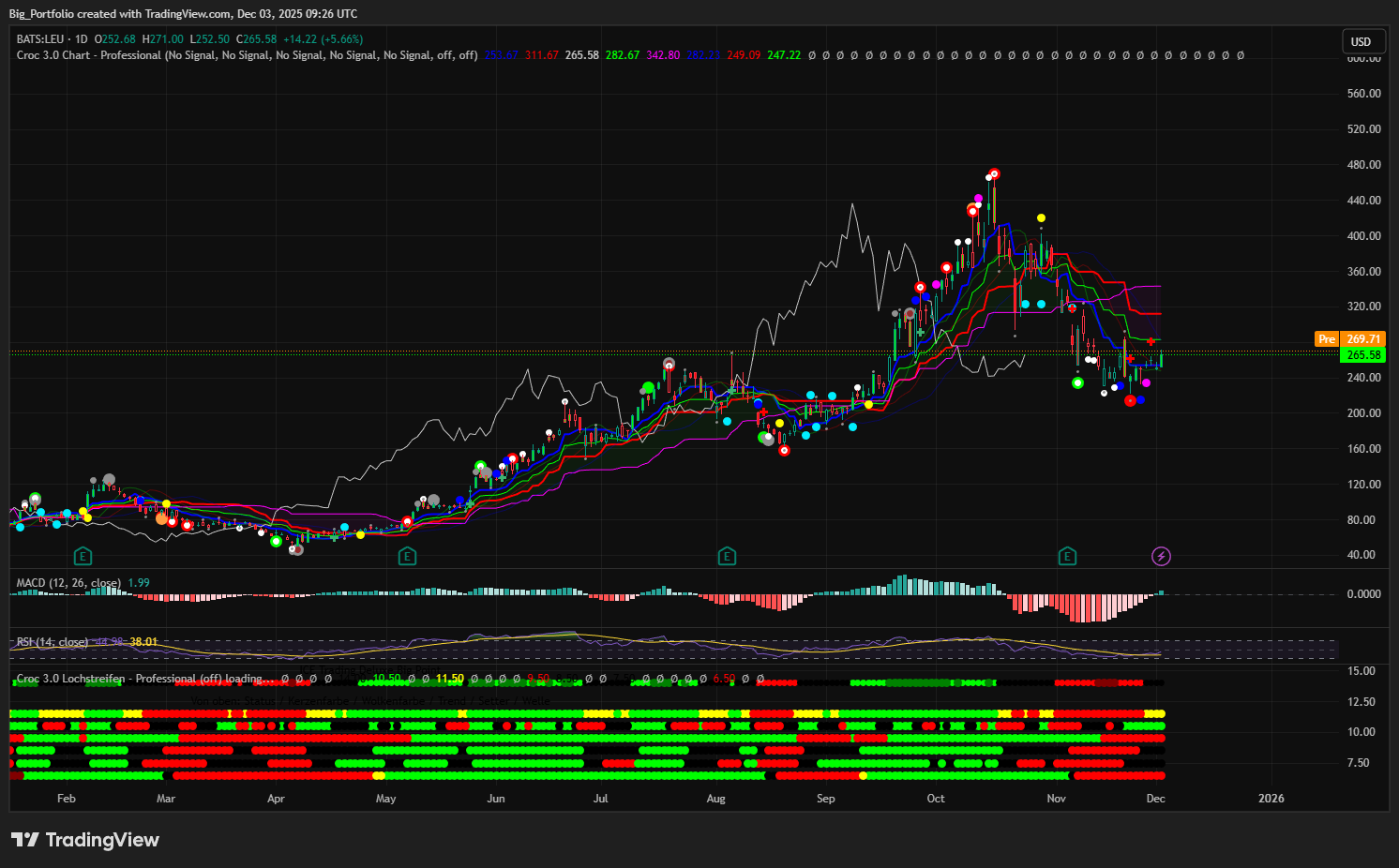
Task: Click the green 265.58 current price label
Action: pos(1362,355)
